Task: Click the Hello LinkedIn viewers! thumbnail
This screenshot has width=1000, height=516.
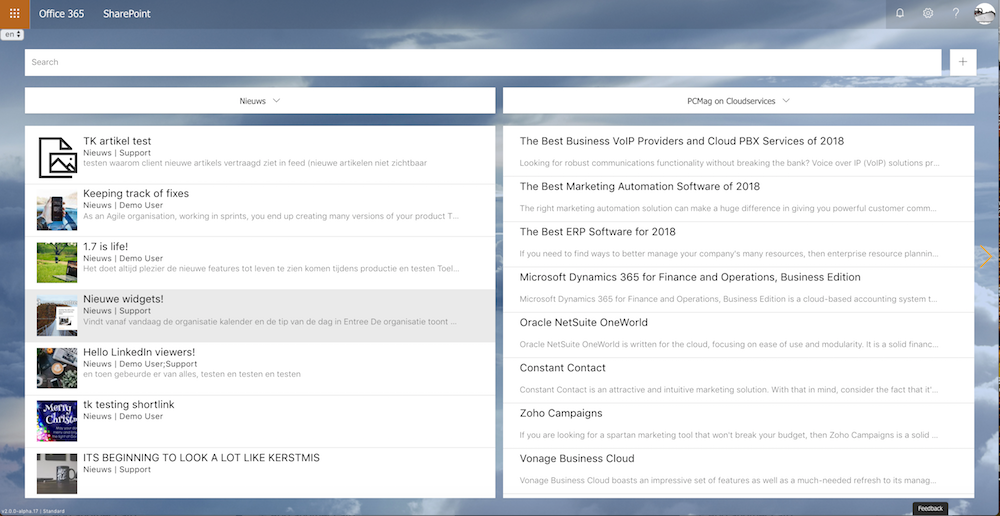Action: 57,368
